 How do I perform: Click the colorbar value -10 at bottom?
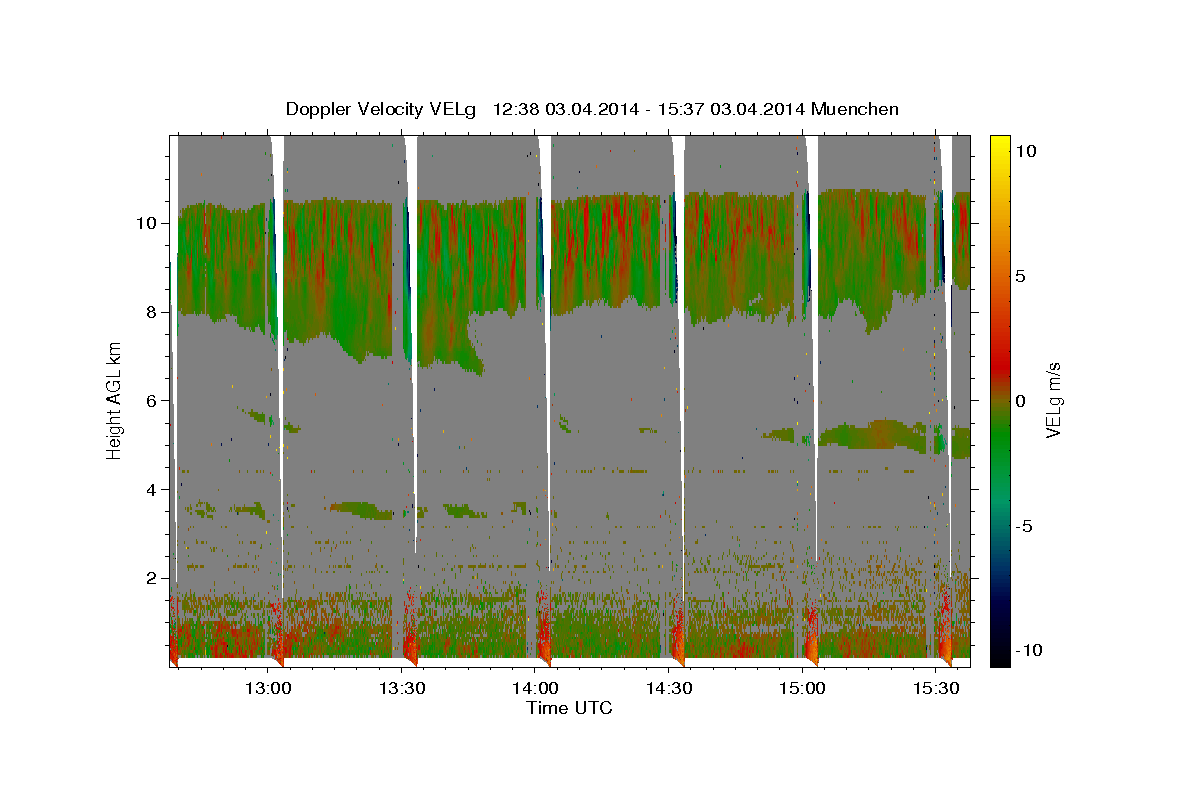pos(1029,650)
